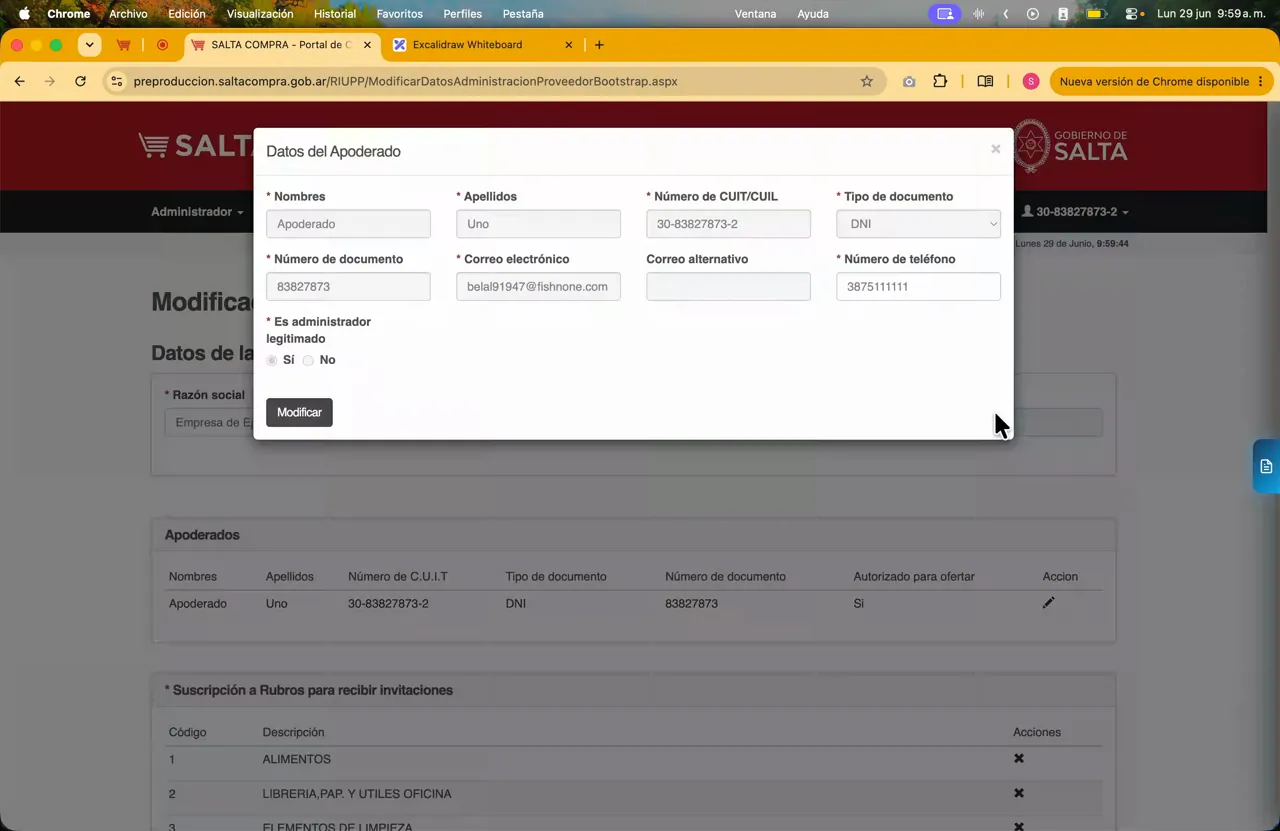Open Chrome extensions puzzle icon

point(940,81)
